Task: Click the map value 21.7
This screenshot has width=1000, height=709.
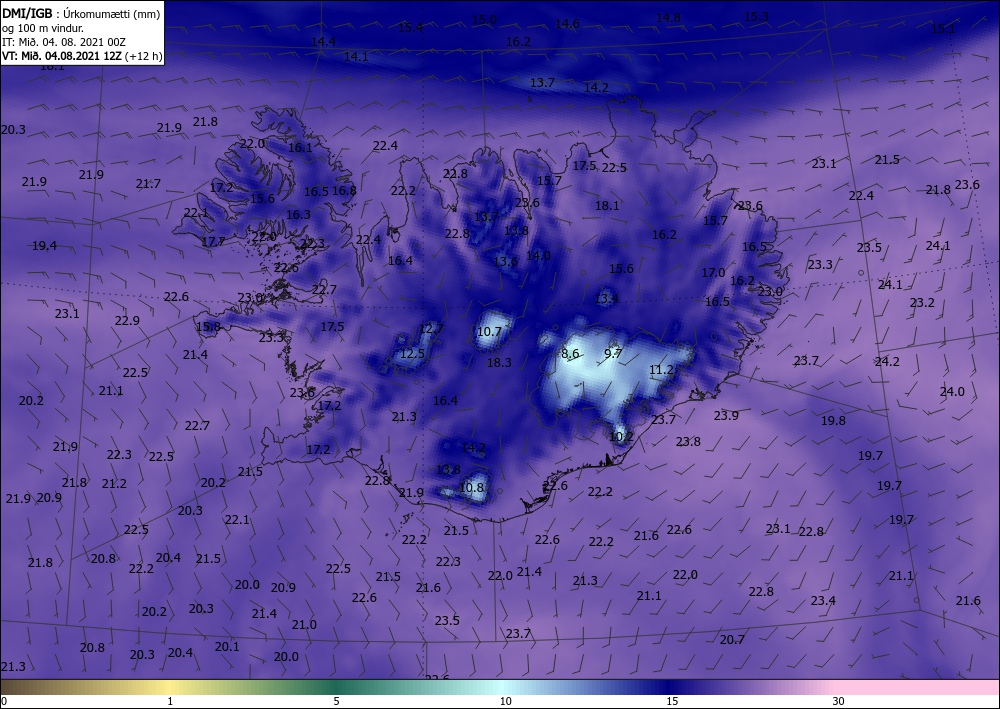Action: point(148,184)
